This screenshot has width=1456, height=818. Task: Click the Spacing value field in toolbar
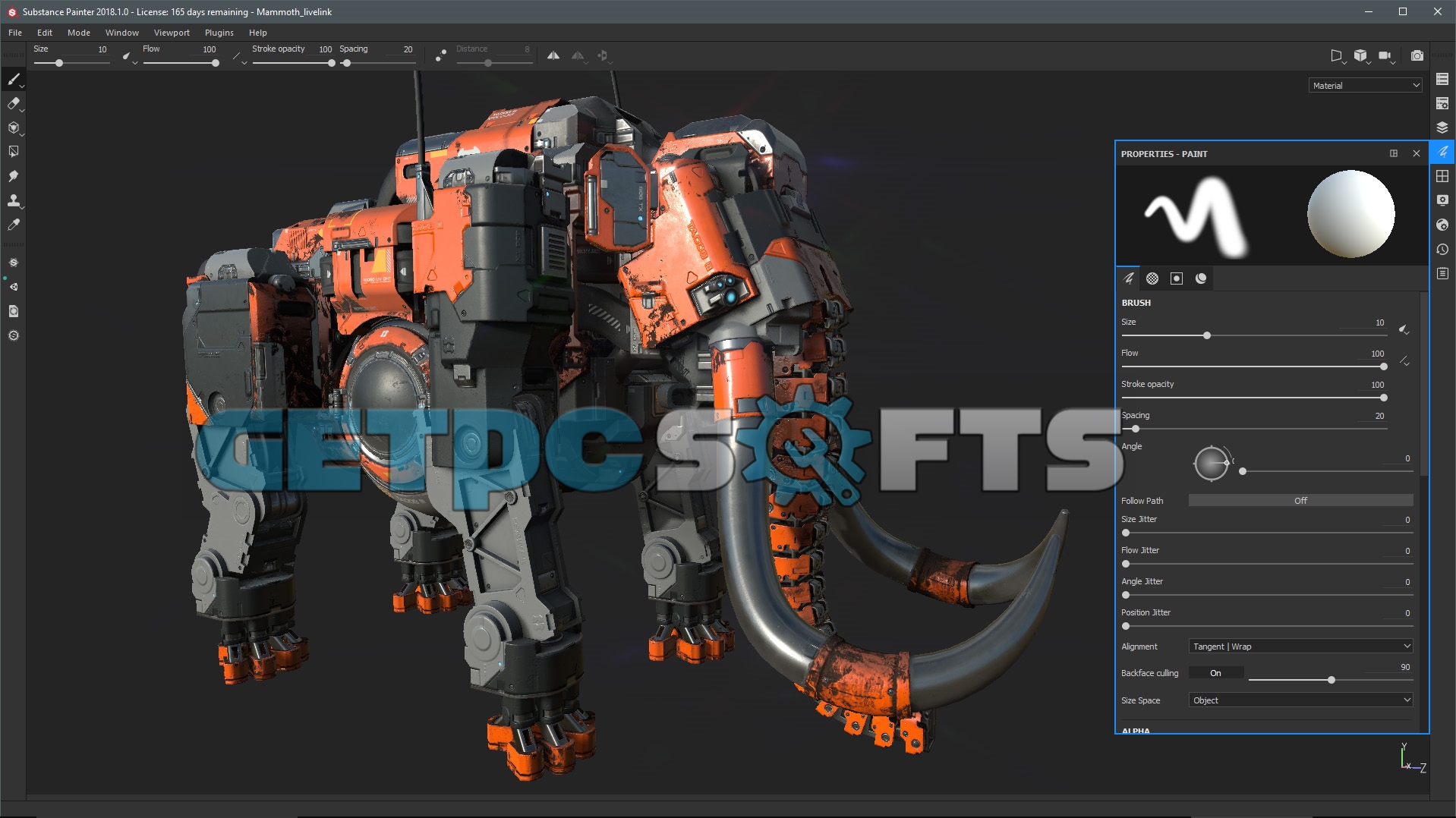(399, 49)
